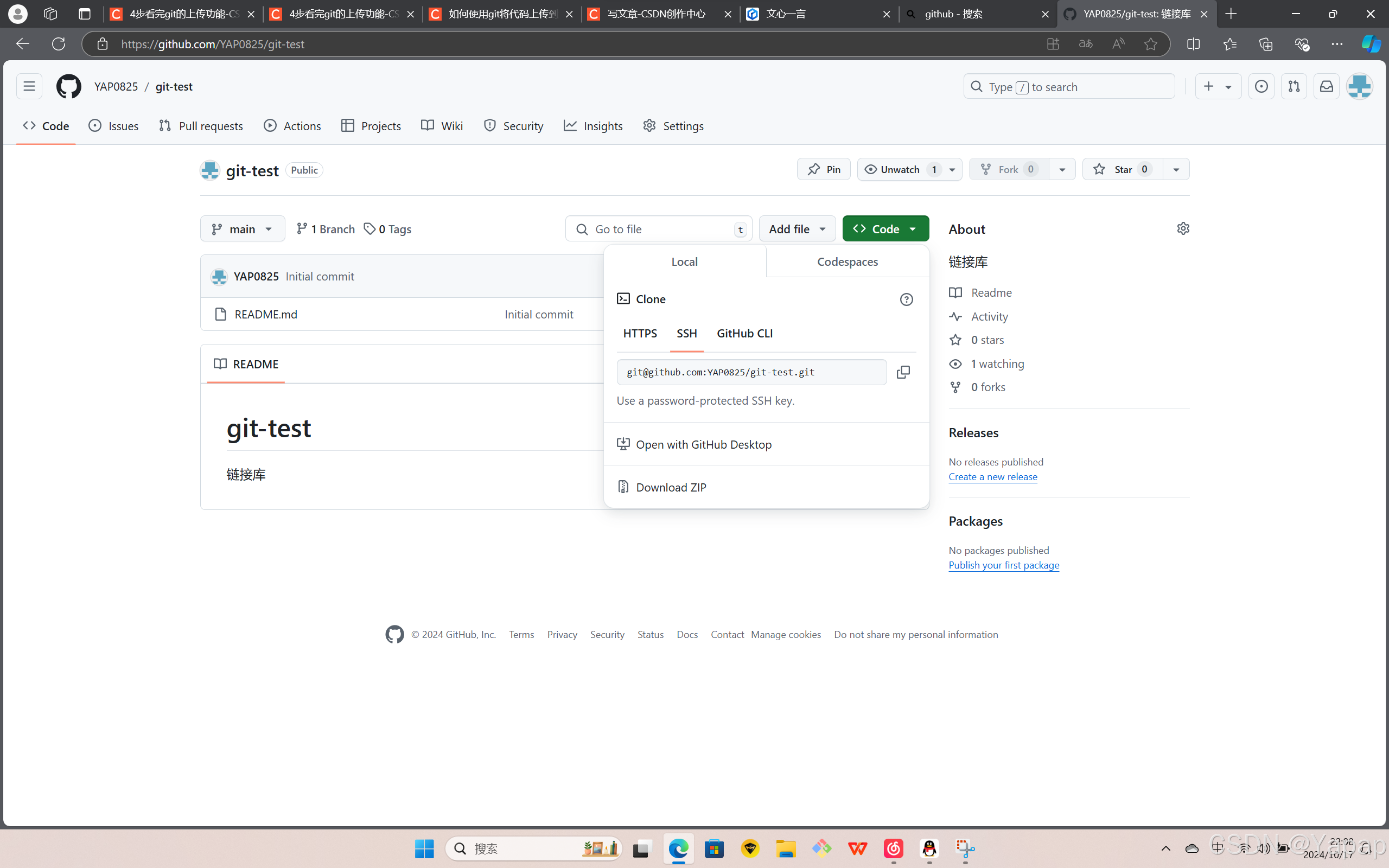1389x868 pixels.
Task: Open the Pull requests repository tab
Action: 201,126
